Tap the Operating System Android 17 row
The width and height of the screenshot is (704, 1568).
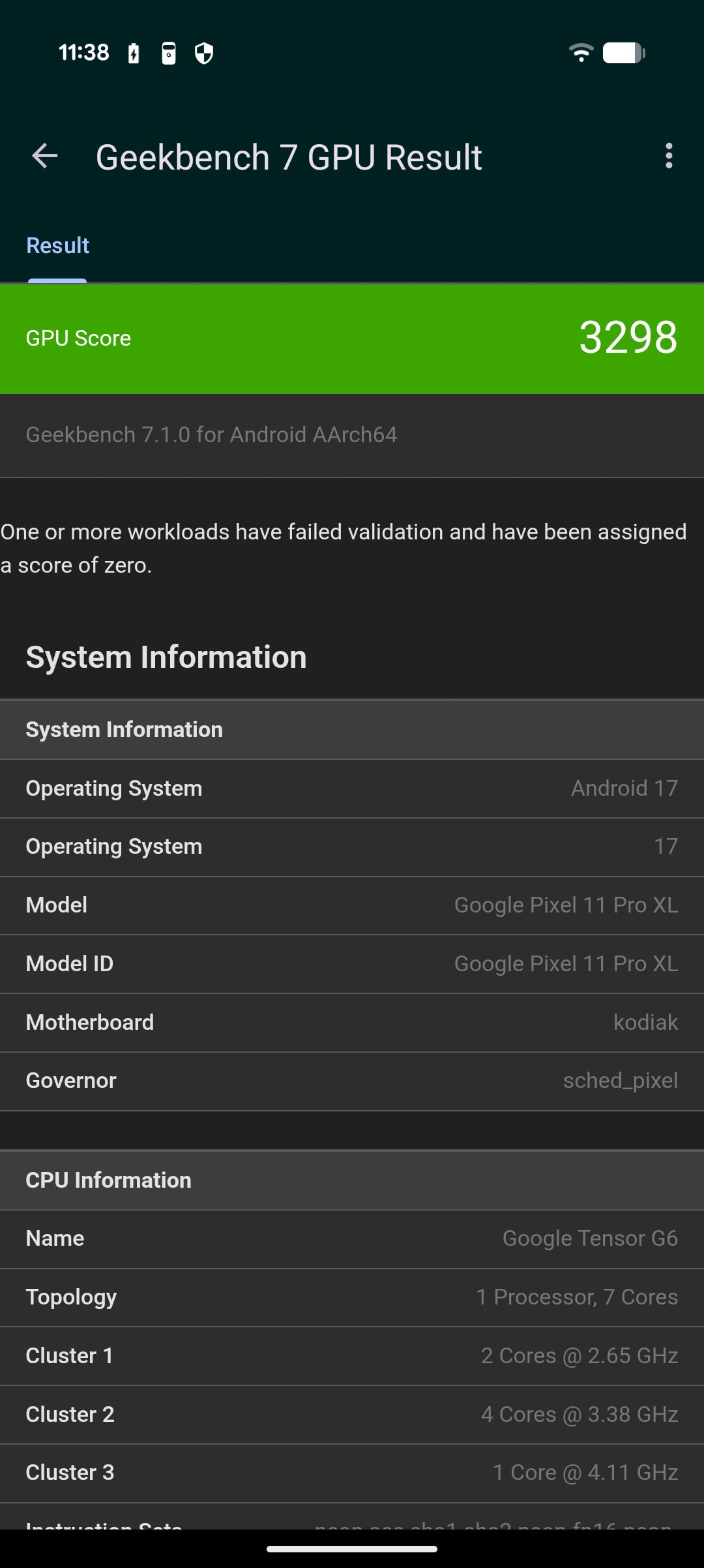[352, 789]
